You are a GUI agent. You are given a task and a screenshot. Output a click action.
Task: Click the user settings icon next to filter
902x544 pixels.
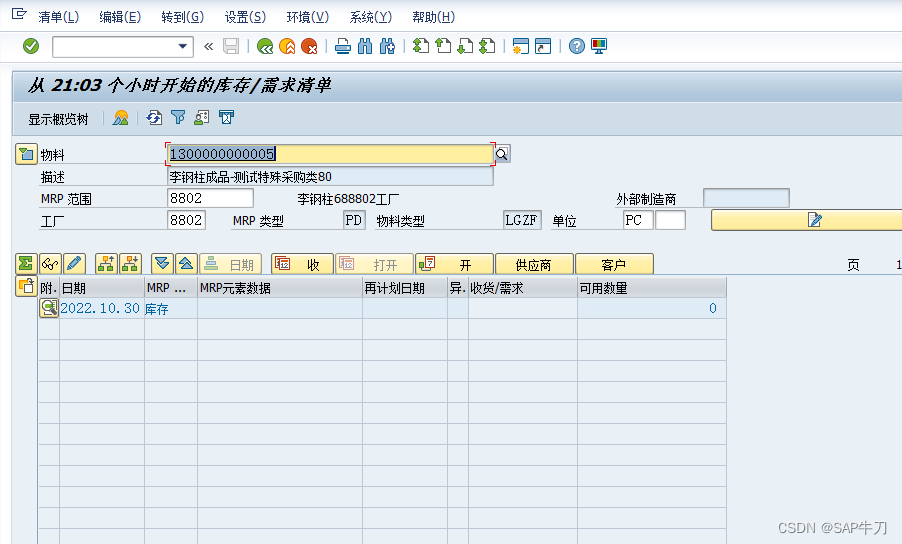pos(202,118)
